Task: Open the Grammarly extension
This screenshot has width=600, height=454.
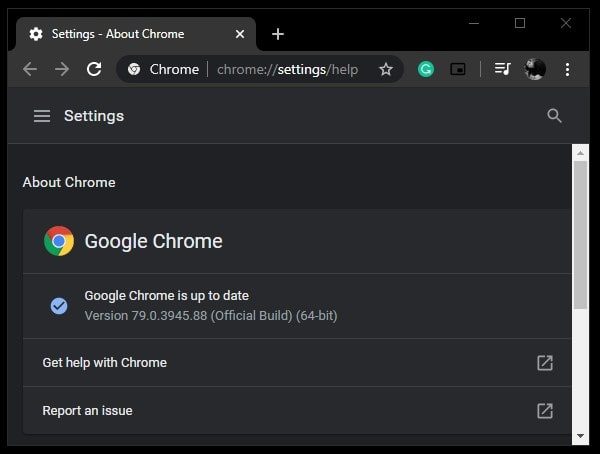Action: pos(426,69)
